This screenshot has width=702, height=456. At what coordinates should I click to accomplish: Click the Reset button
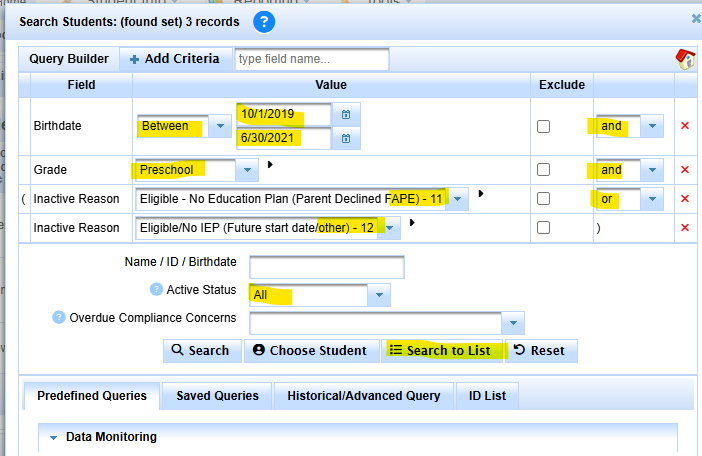(540, 351)
